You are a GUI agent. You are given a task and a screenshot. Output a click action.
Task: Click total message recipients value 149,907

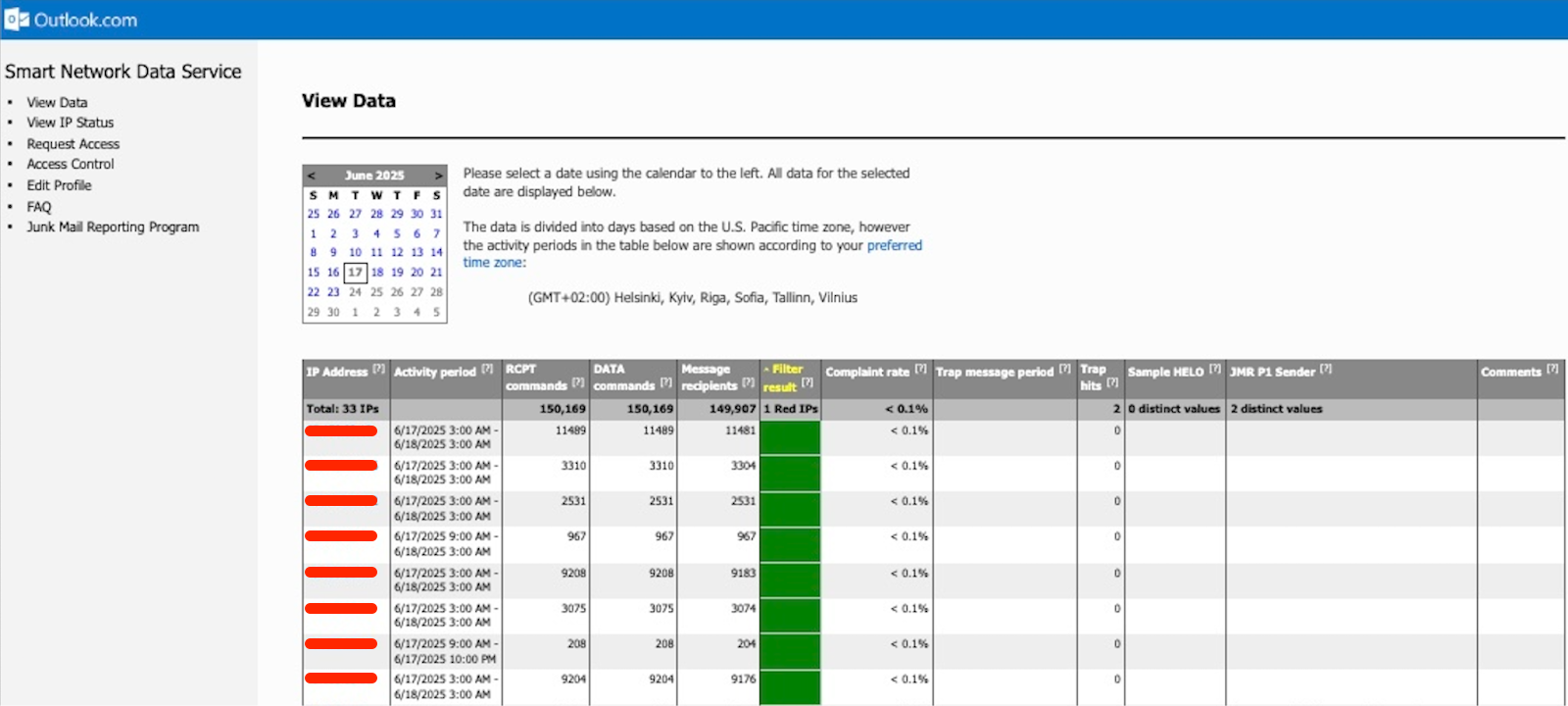(732, 409)
